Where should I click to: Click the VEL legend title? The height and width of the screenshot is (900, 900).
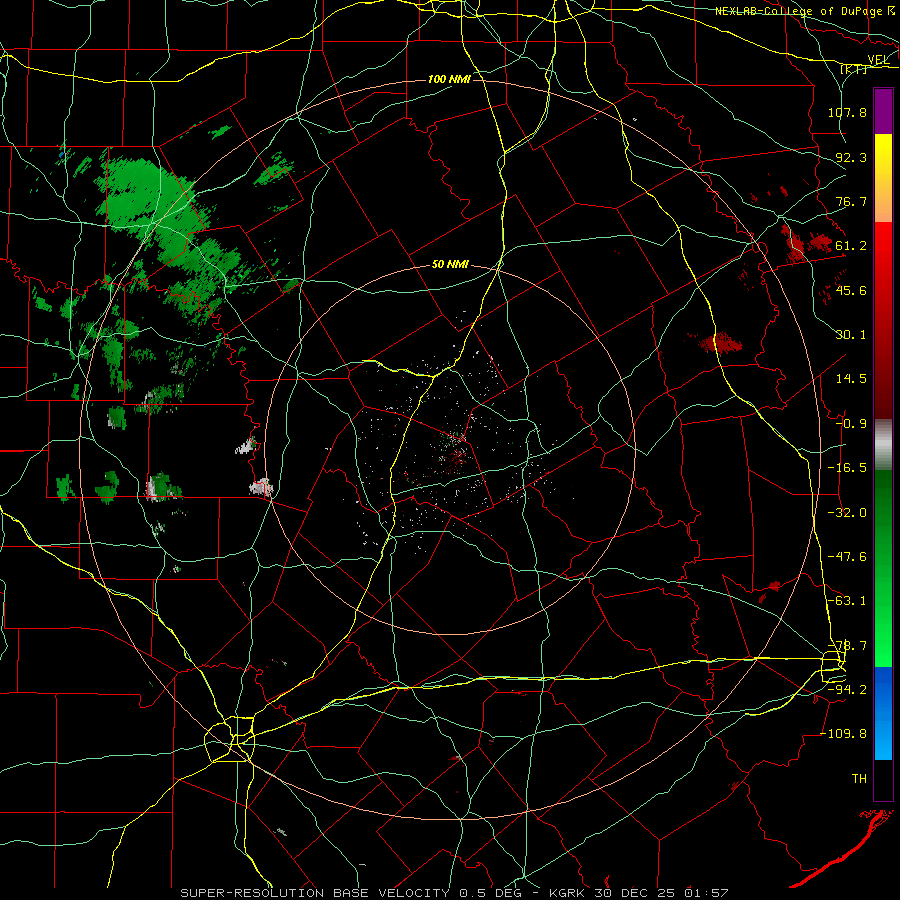coord(878,60)
